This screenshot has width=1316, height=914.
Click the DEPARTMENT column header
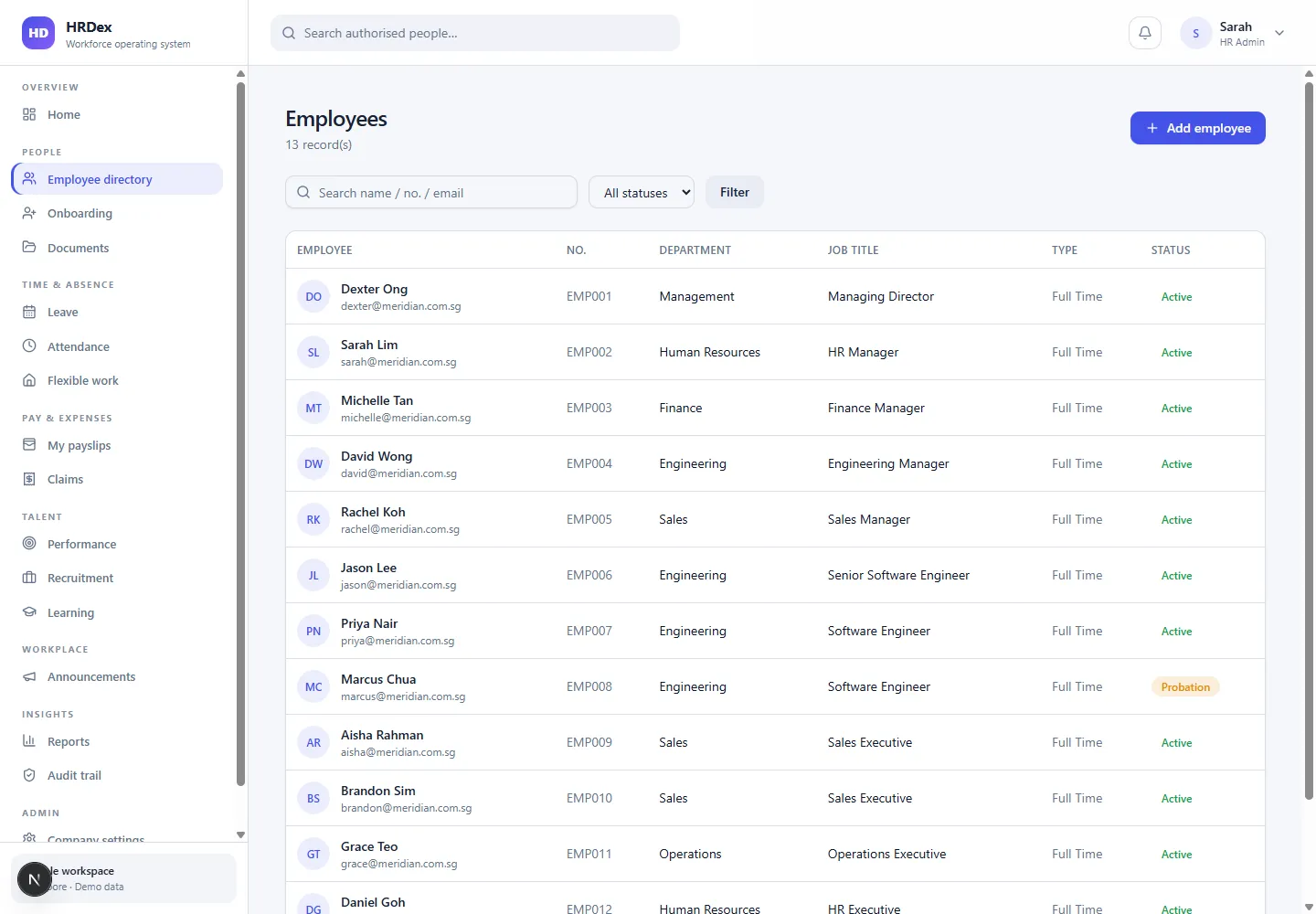coord(695,250)
